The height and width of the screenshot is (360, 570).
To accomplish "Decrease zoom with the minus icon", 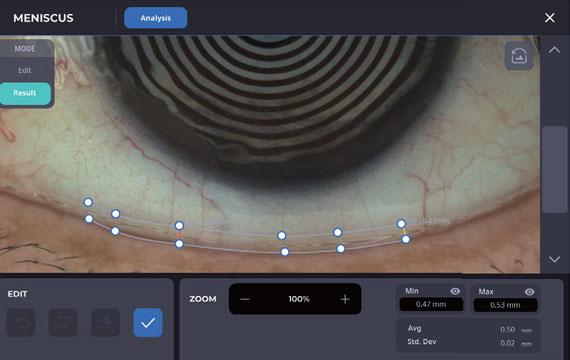I will click(x=245, y=299).
